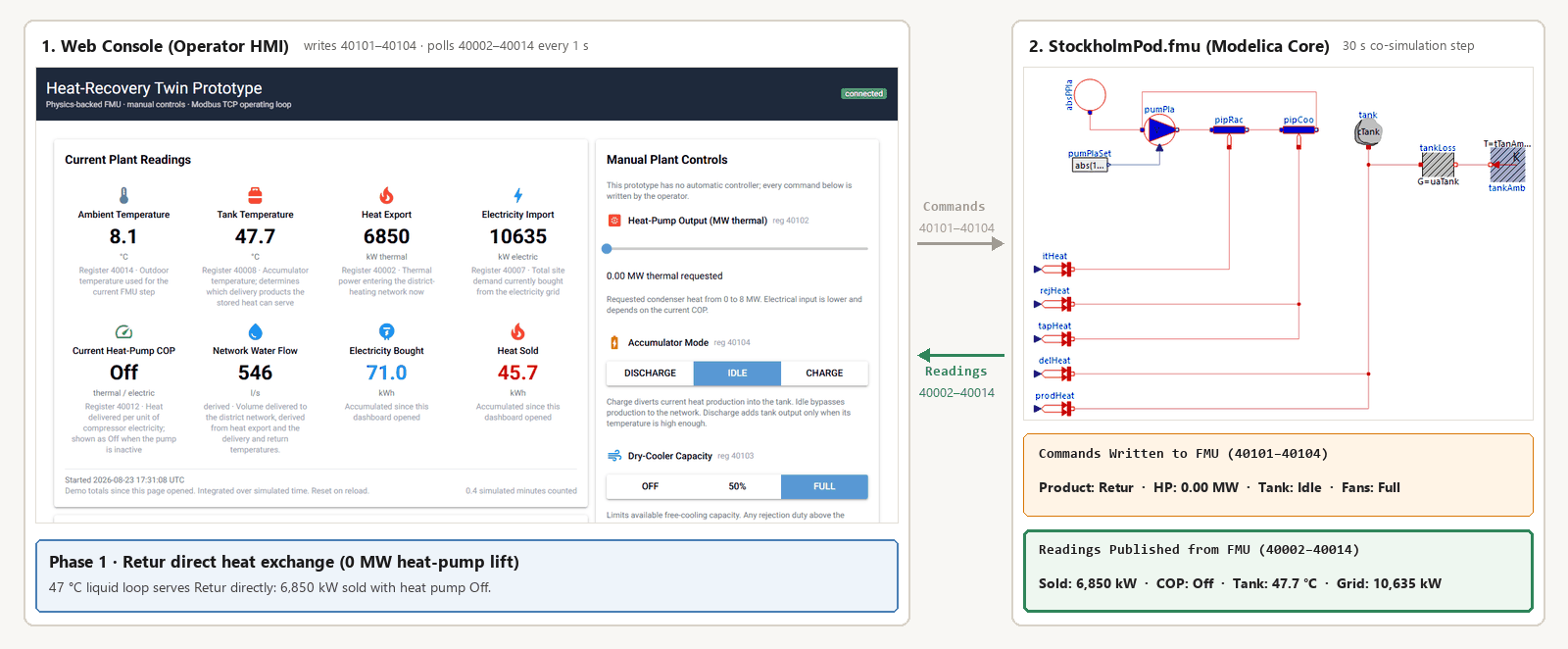1568x649 pixels.
Task: Select the tank component in the diagram
Action: pos(1368,131)
